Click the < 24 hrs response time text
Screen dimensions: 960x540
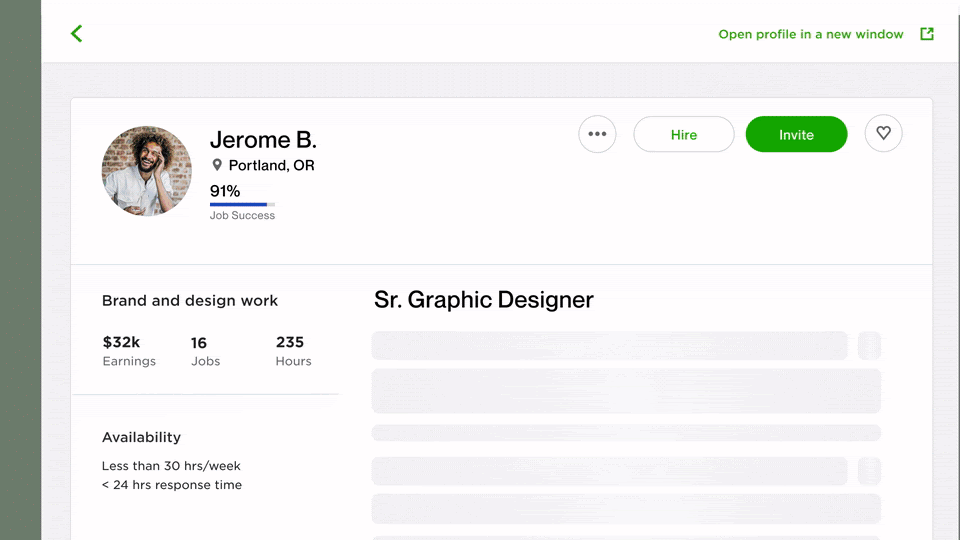click(x=172, y=485)
